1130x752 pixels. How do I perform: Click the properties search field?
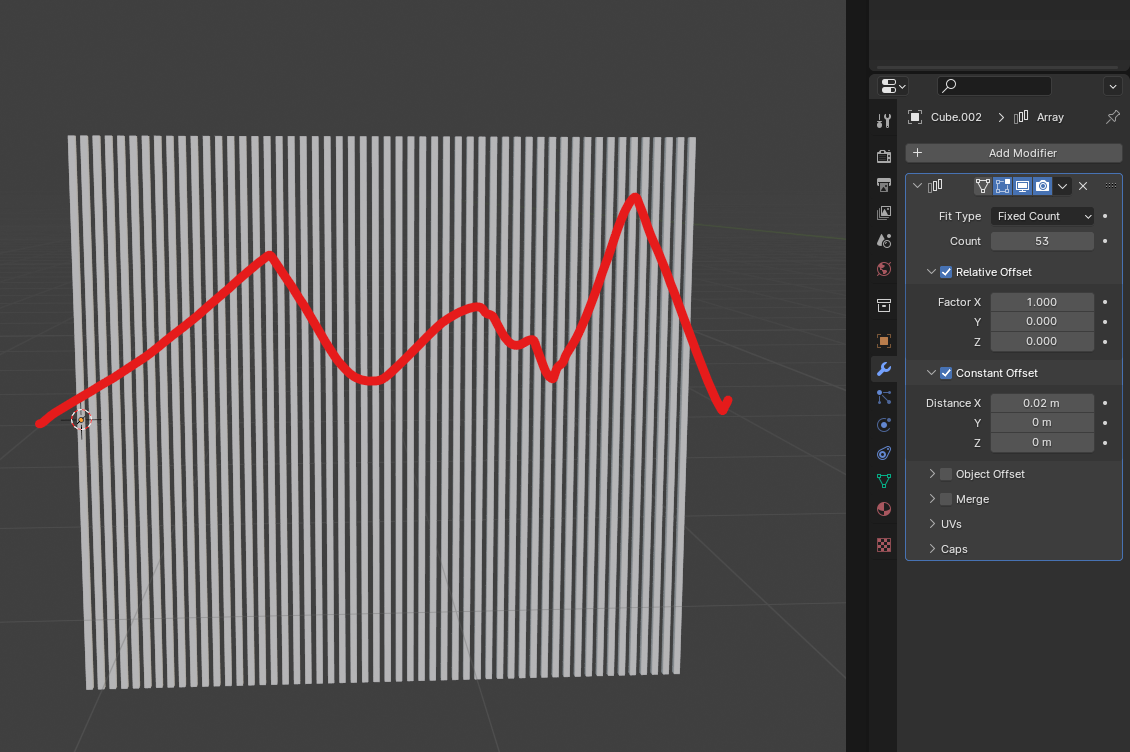994,86
